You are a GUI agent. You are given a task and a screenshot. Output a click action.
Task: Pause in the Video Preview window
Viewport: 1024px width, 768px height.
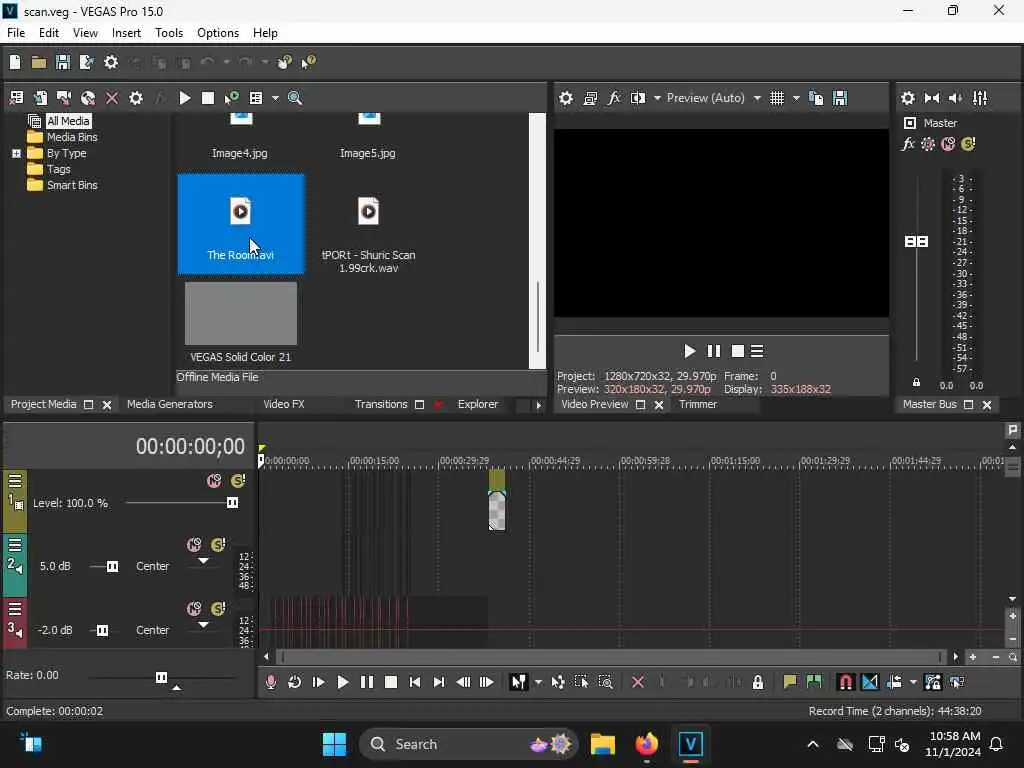click(x=714, y=351)
